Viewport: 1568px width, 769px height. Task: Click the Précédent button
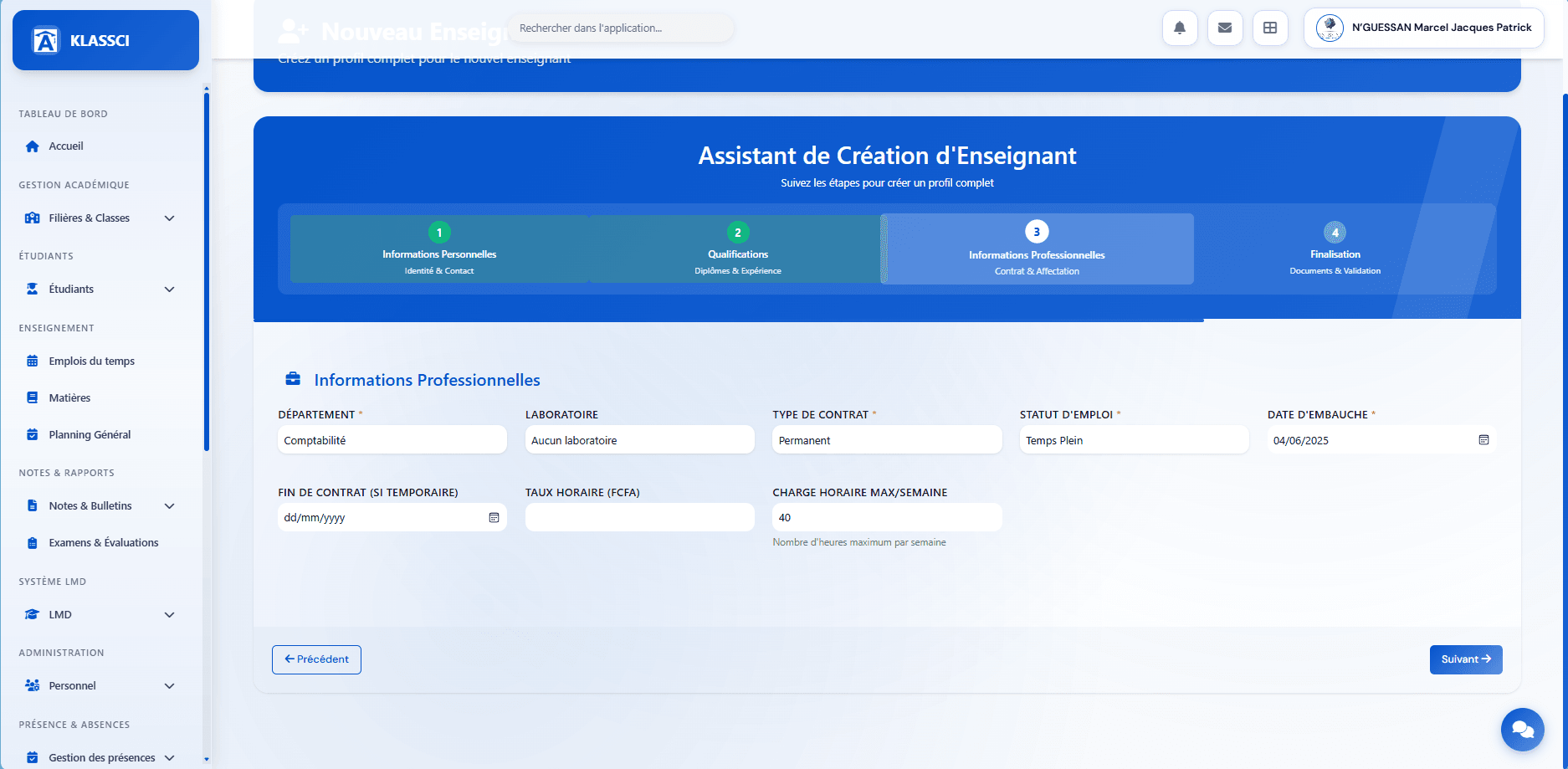[316, 659]
